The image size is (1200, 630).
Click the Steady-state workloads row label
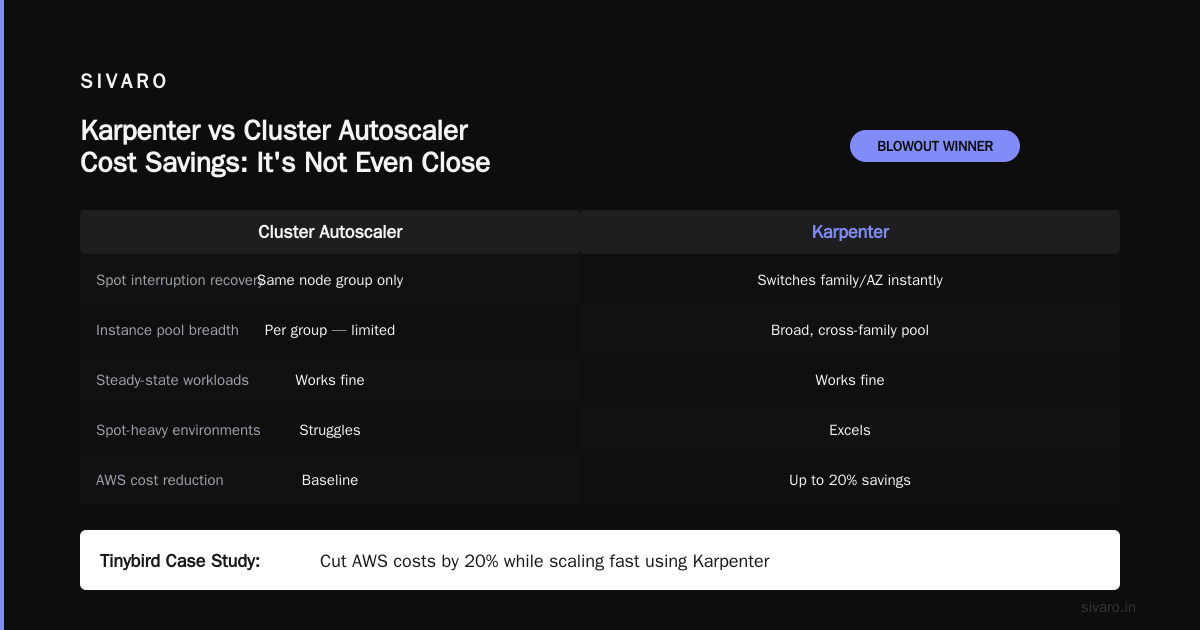coord(172,380)
